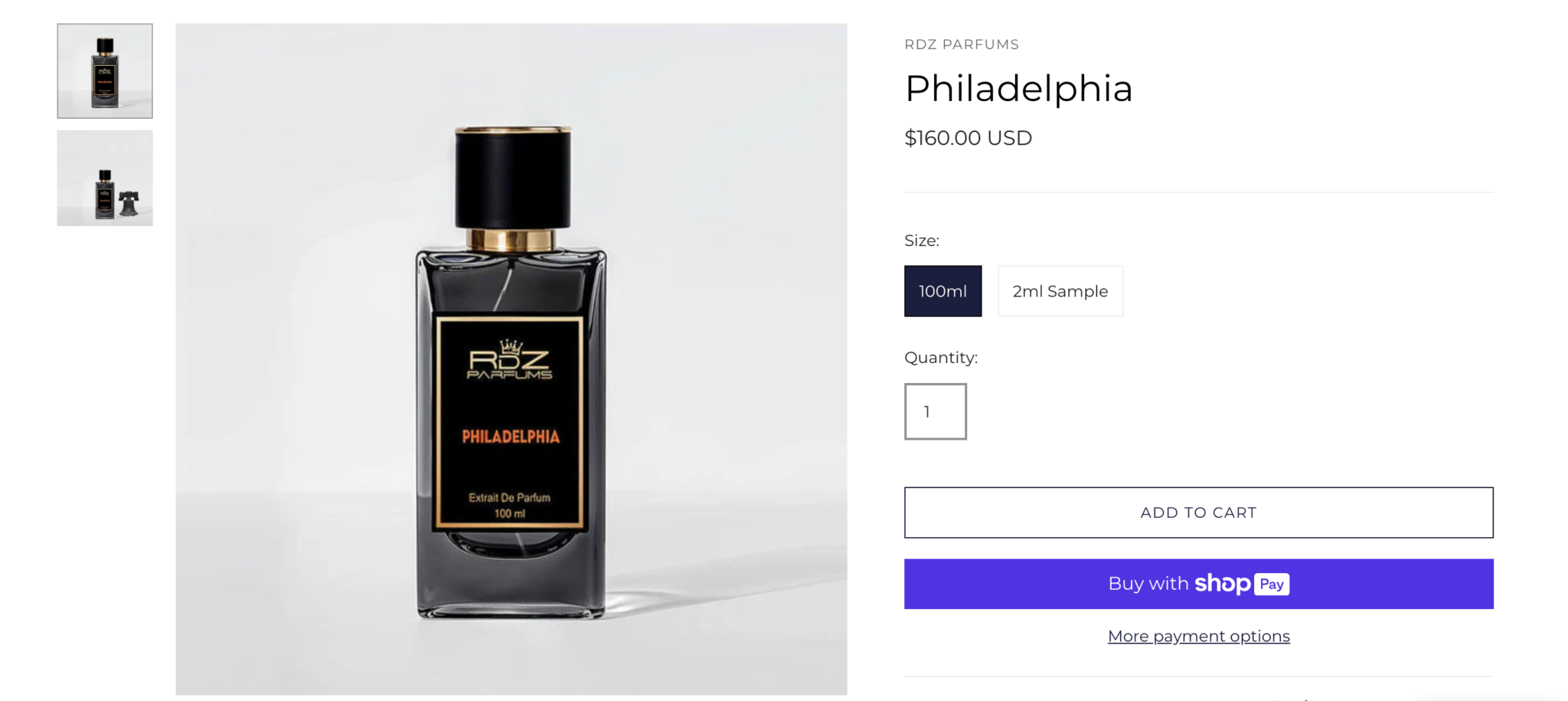The height and width of the screenshot is (701, 1568).
Task: Click the Quantity label
Action: [x=940, y=358]
